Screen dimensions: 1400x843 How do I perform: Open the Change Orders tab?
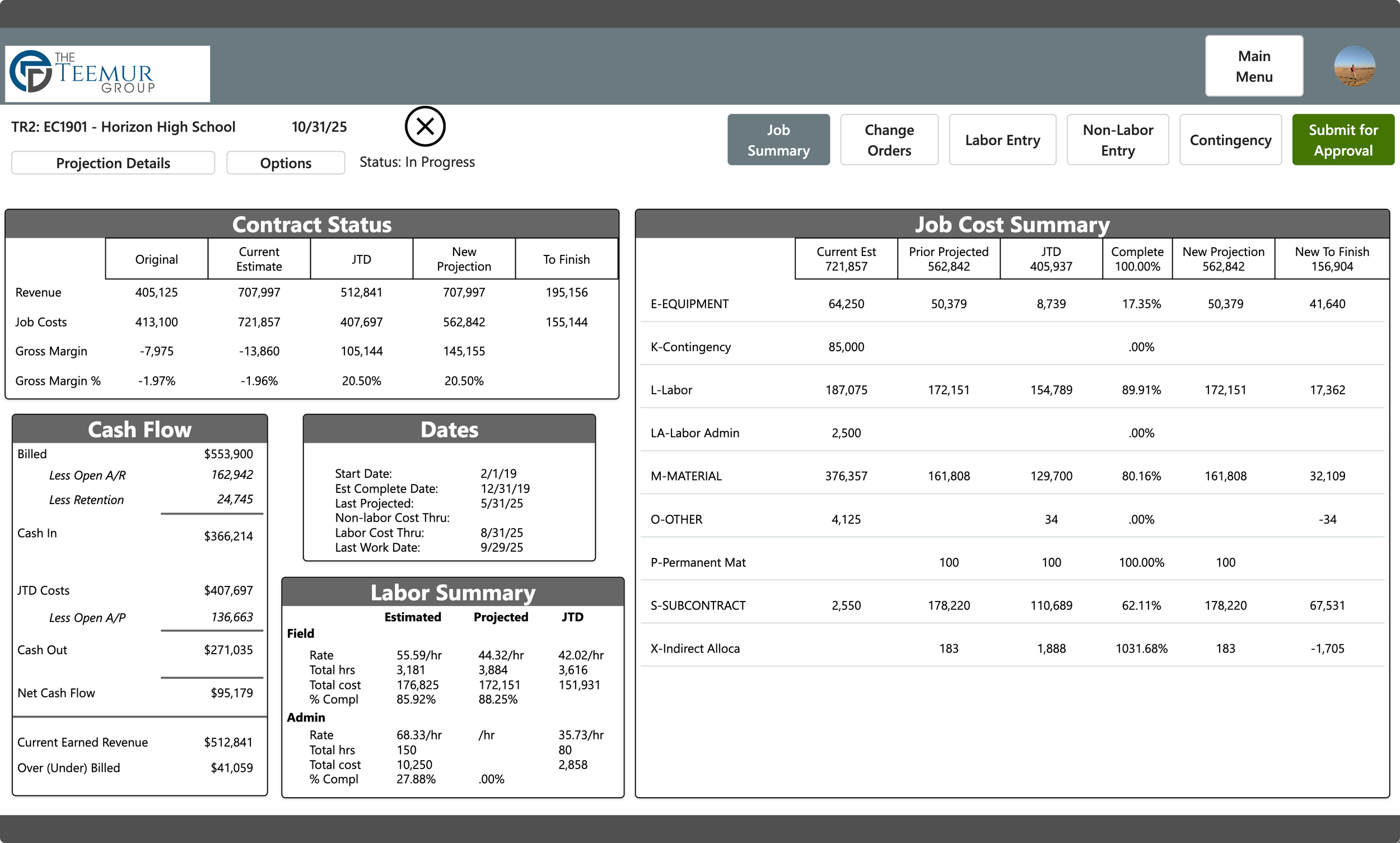tap(888, 139)
